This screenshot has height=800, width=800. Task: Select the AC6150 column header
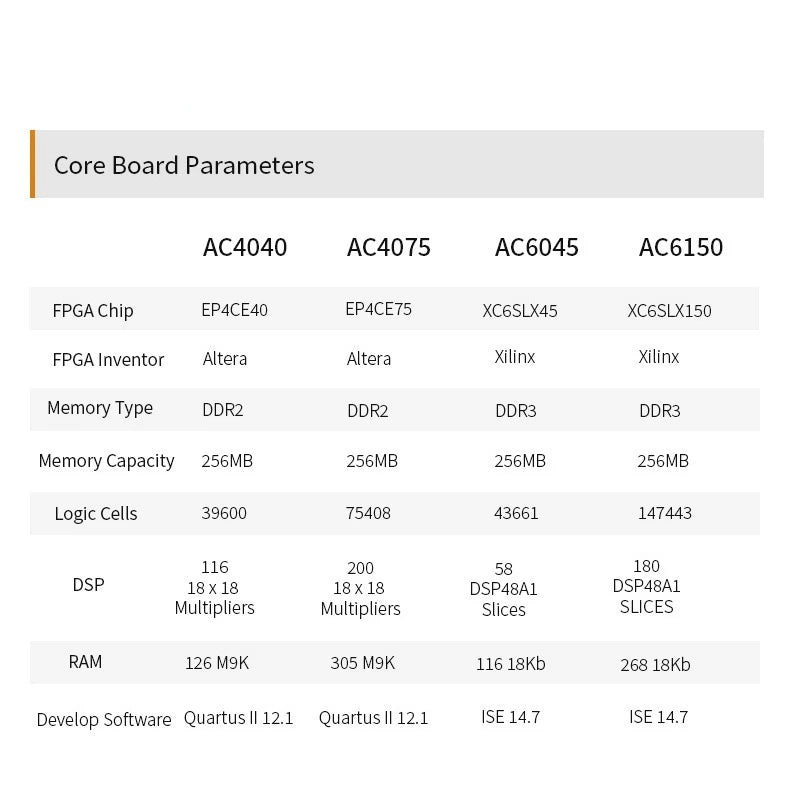681,247
